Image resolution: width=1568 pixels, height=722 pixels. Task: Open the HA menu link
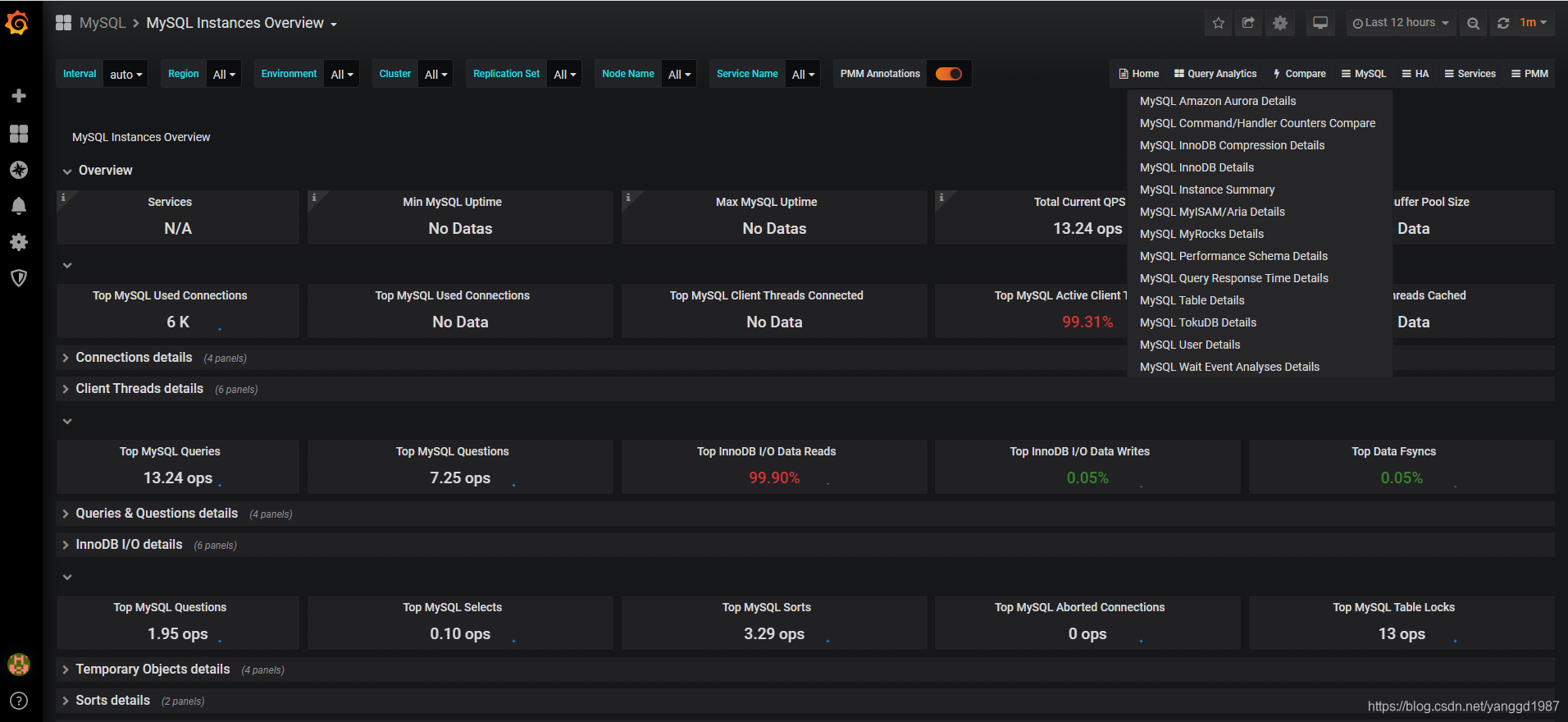pos(1415,74)
